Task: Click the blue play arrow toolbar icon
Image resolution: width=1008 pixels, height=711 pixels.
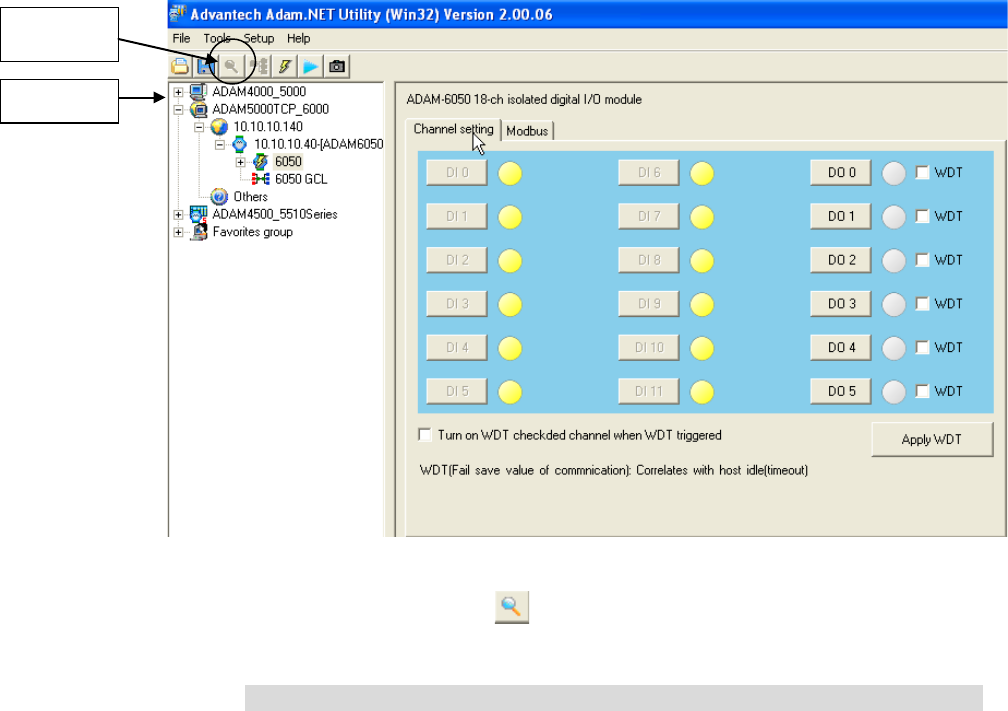Action: [x=310, y=66]
